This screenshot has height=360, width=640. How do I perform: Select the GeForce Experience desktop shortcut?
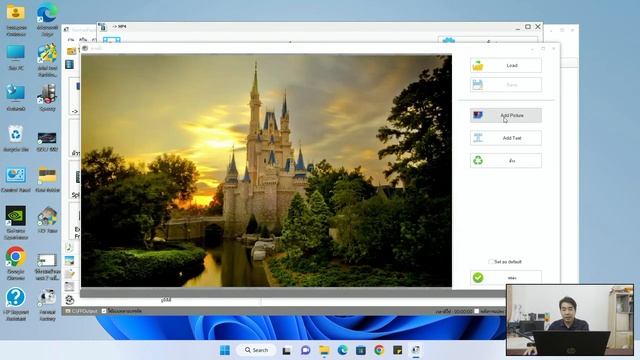pos(16,222)
